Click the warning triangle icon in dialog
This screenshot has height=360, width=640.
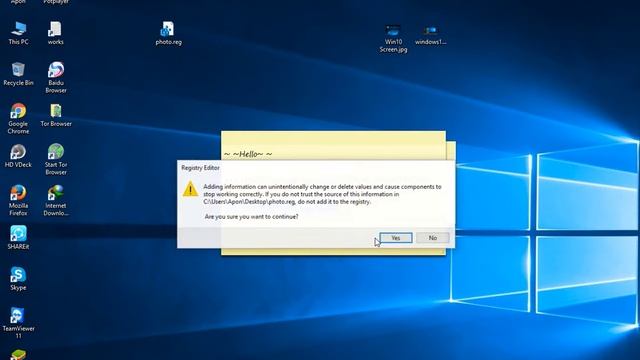[190, 189]
